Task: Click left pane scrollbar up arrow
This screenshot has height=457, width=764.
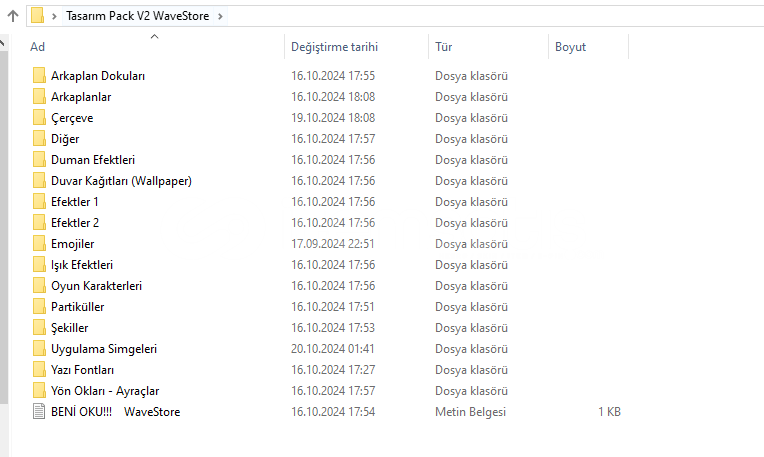Action: click(3, 43)
